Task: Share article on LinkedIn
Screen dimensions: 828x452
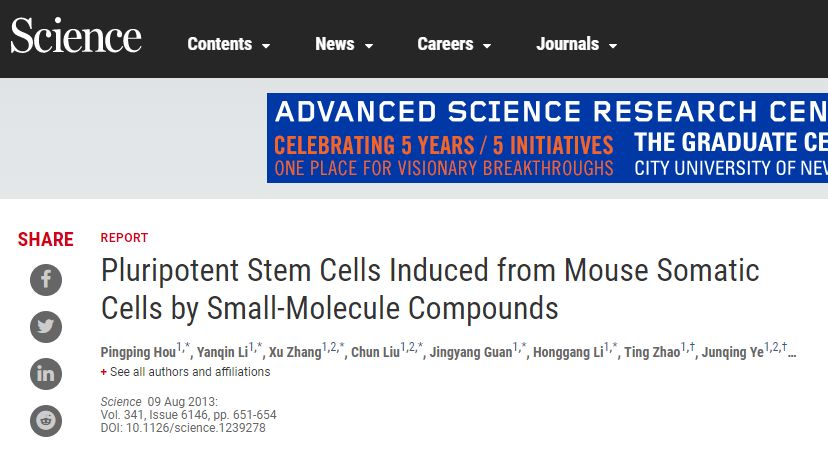Action: (46, 374)
